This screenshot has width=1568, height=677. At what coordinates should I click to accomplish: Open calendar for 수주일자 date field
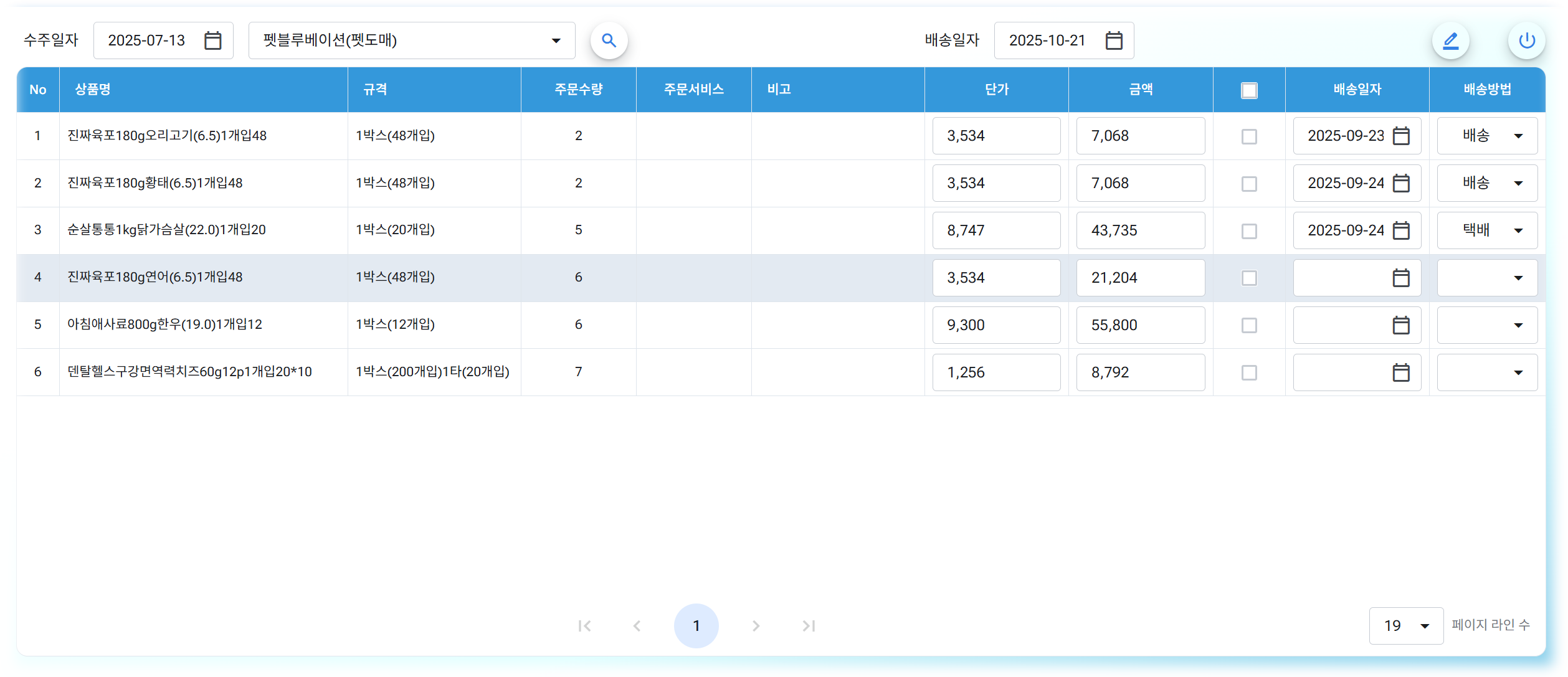pos(213,40)
